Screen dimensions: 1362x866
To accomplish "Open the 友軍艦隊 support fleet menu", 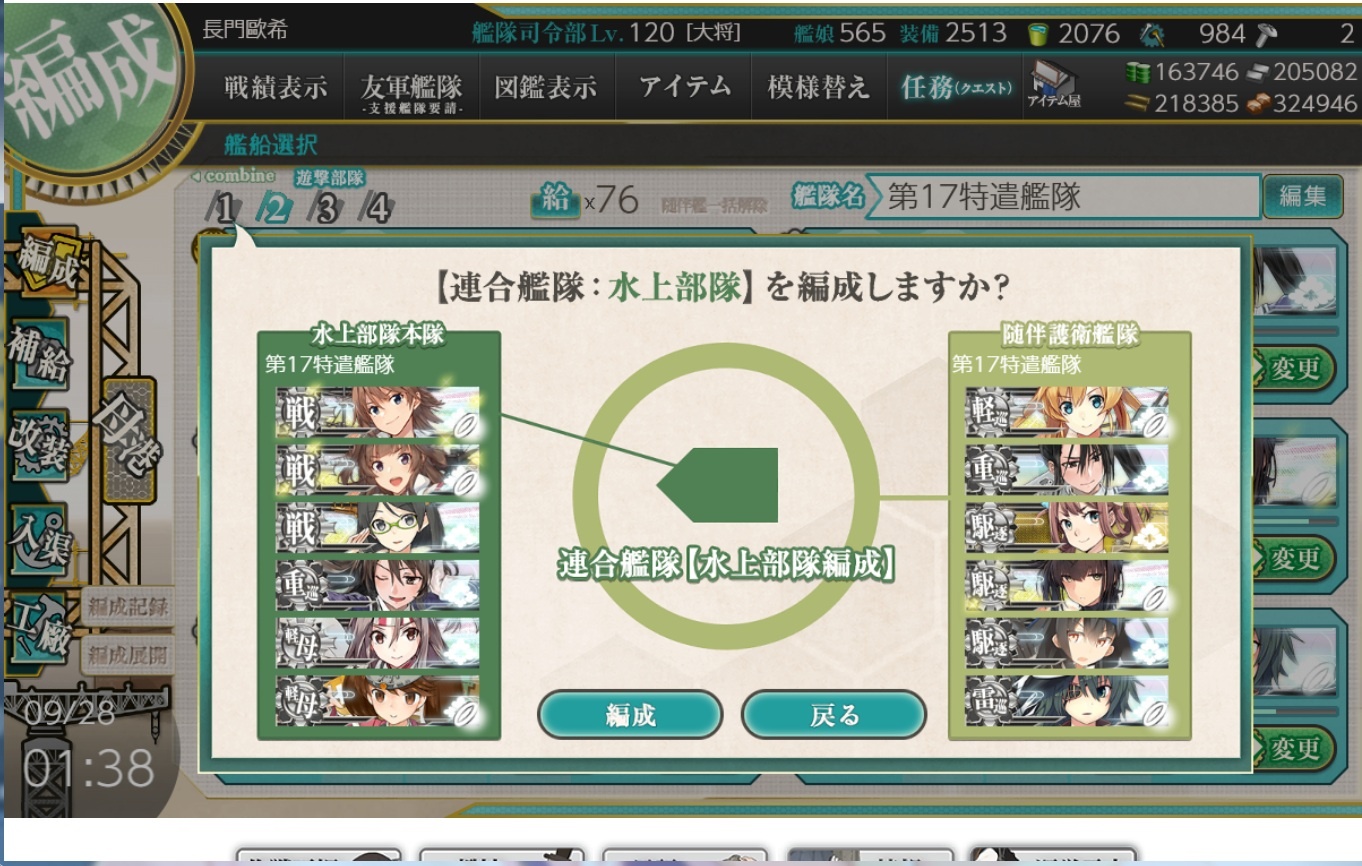I will tap(411, 88).
